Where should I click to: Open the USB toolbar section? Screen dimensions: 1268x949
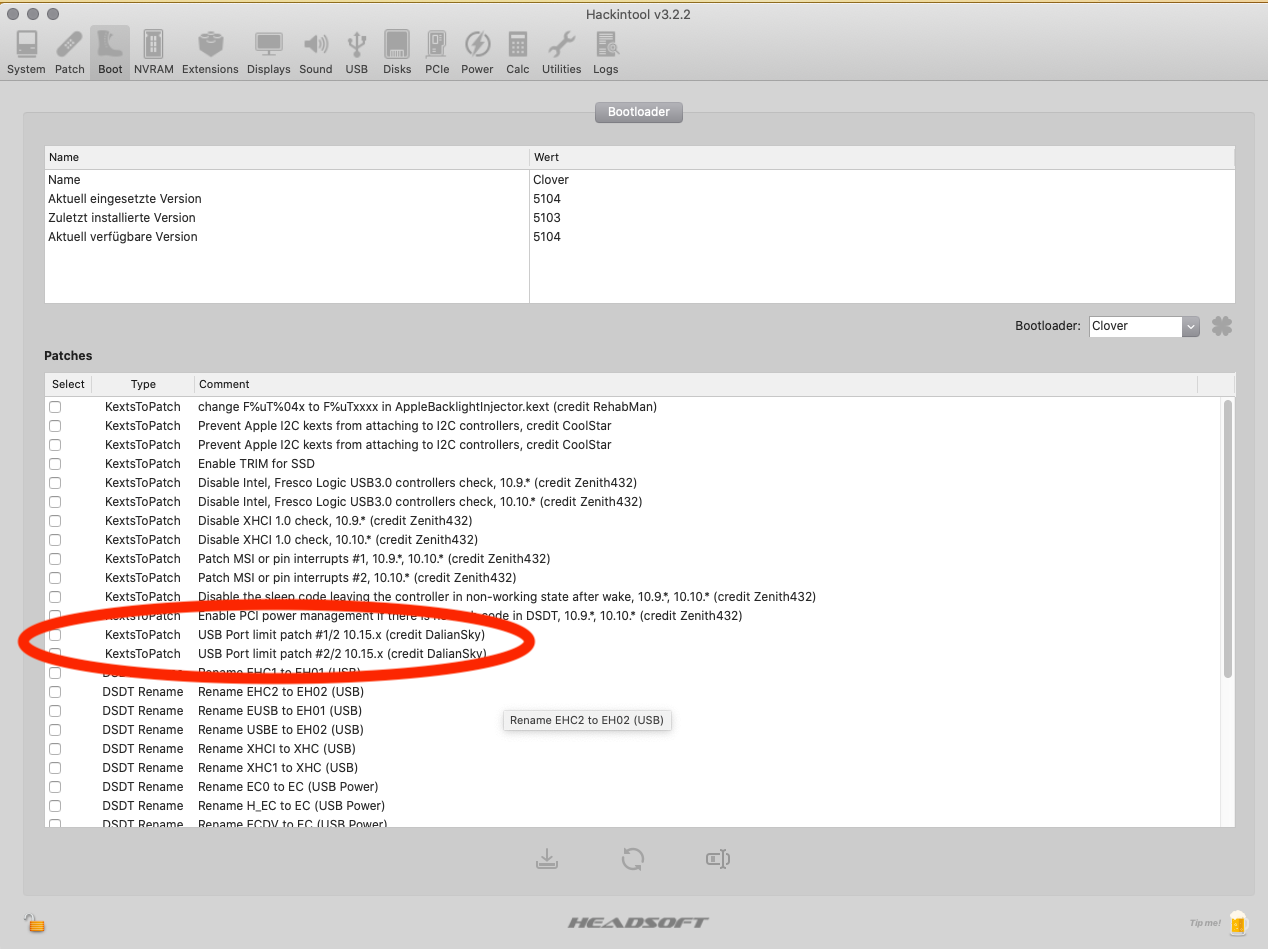357,53
